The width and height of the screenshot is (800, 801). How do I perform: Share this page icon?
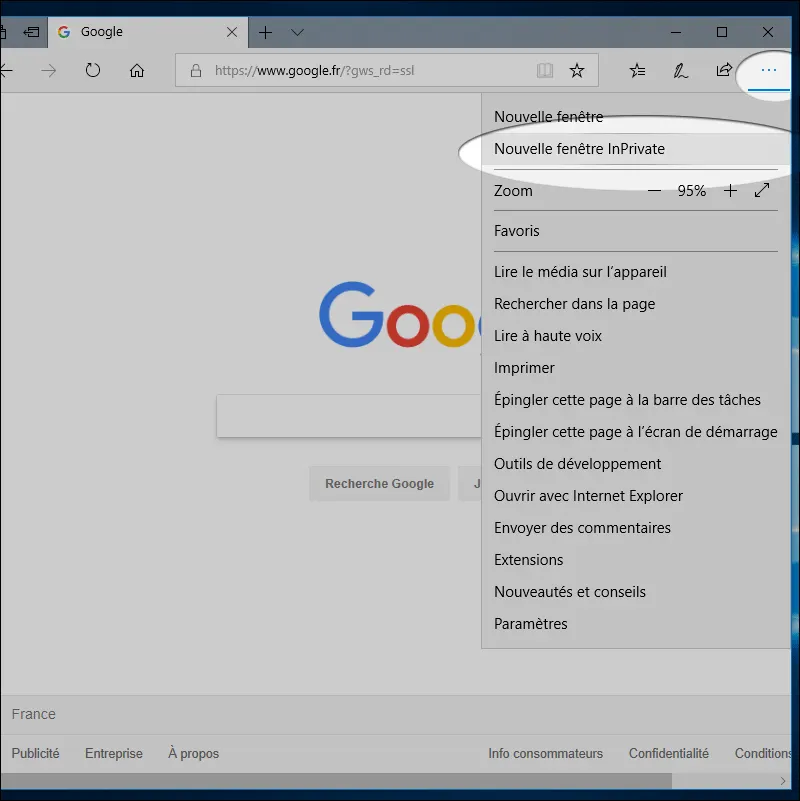(724, 70)
